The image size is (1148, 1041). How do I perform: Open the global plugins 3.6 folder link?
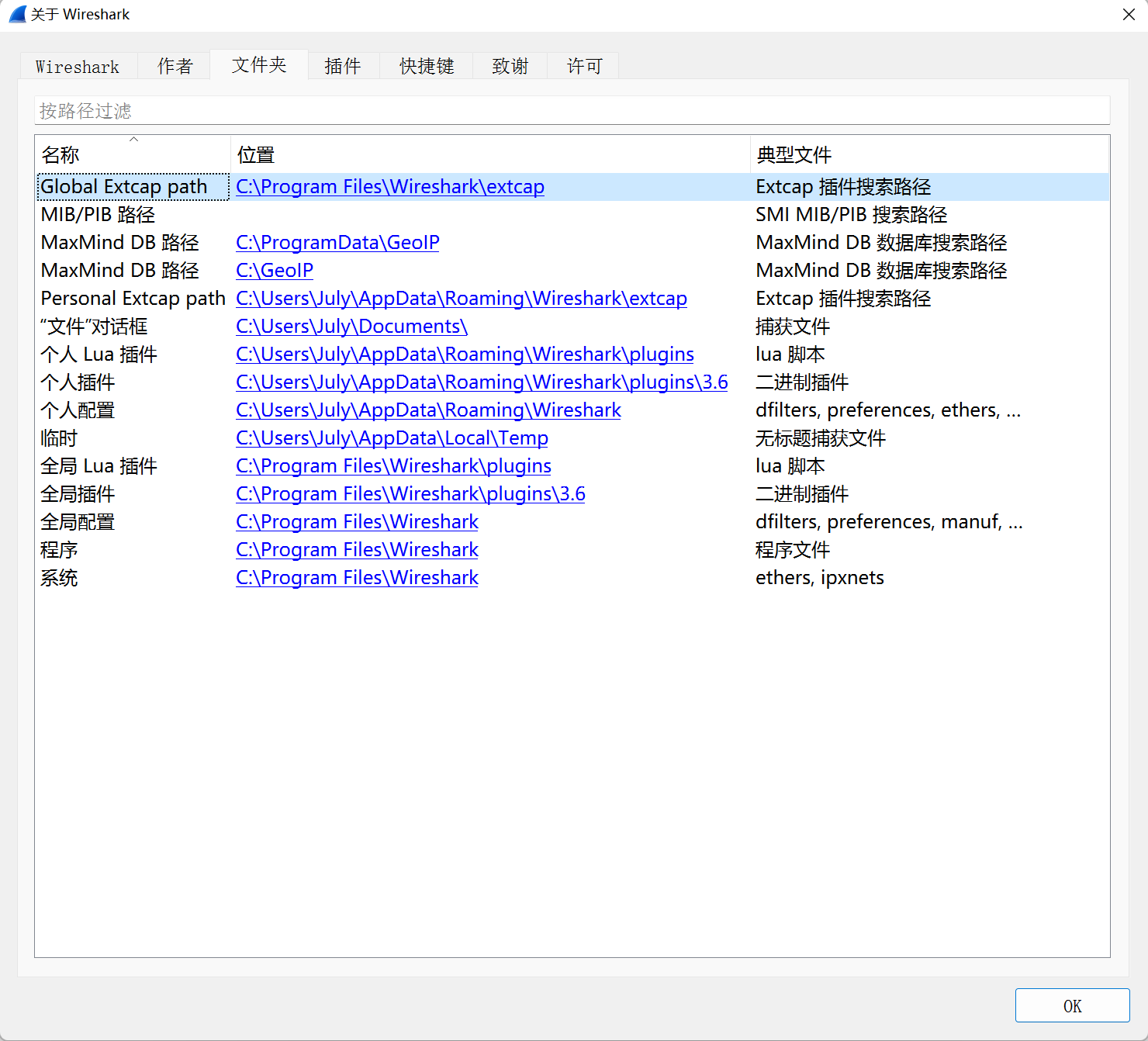tap(410, 493)
